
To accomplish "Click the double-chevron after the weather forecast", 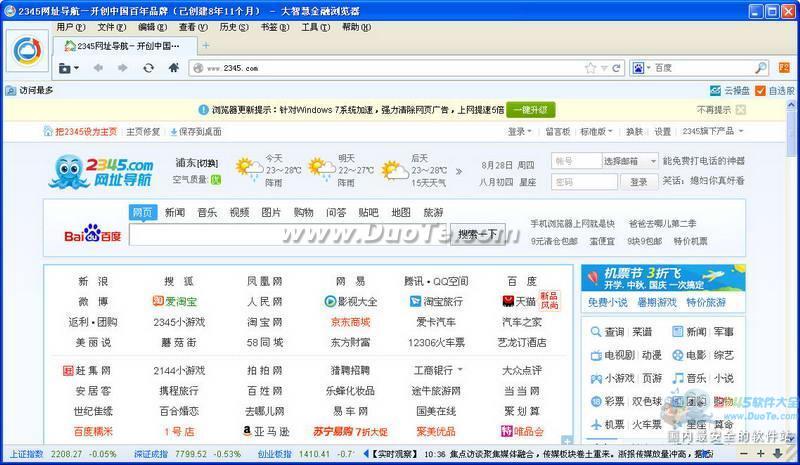I will point(459,172).
